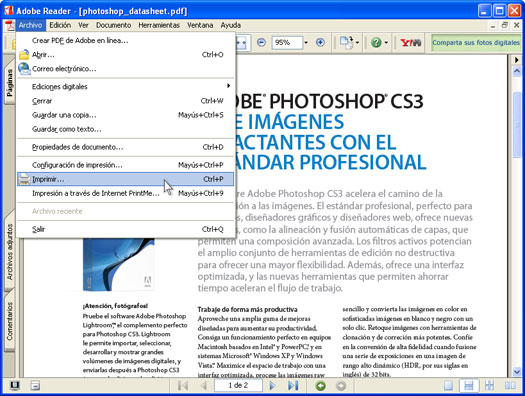This screenshot has width=525, height=396.
Task: Click the printer icon next to Imprimir
Action: pyautogui.click(x=24, y=179)
